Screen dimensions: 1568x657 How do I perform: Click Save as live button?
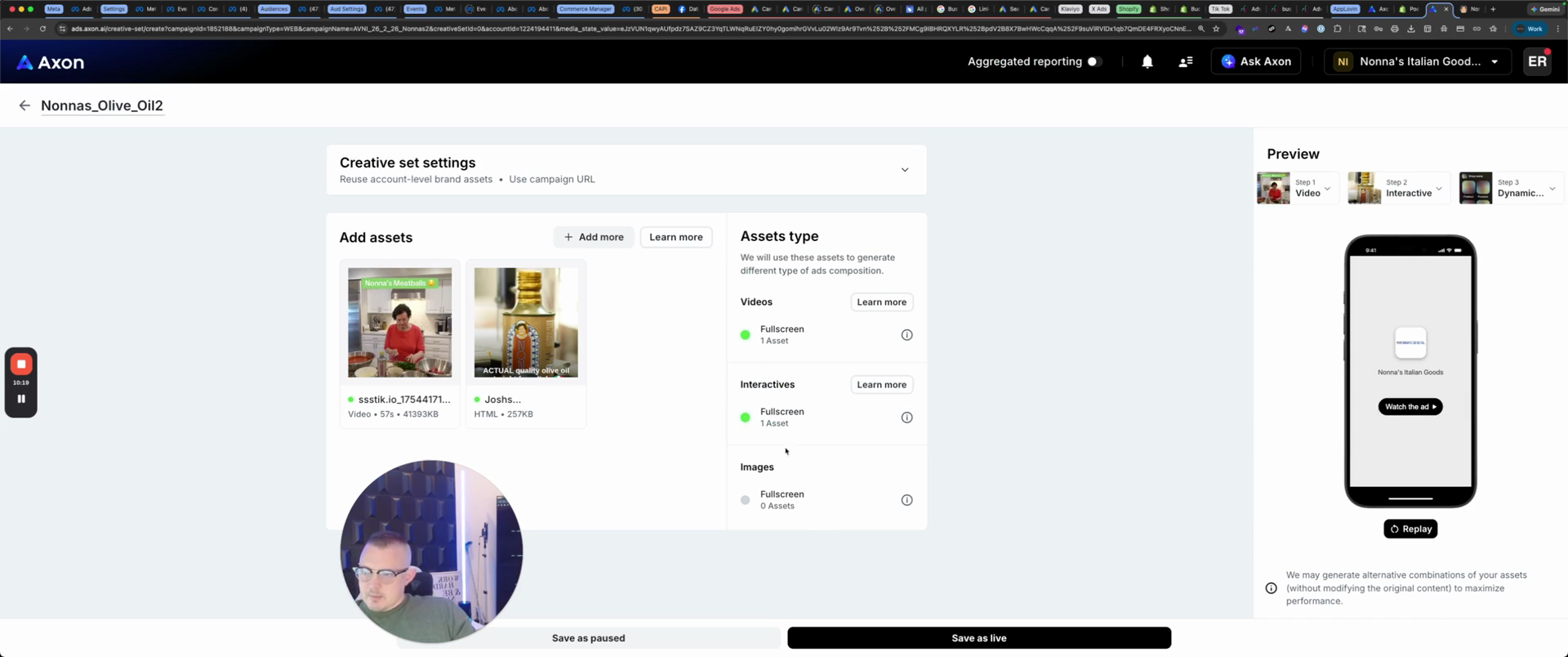[x=978, y=638]
